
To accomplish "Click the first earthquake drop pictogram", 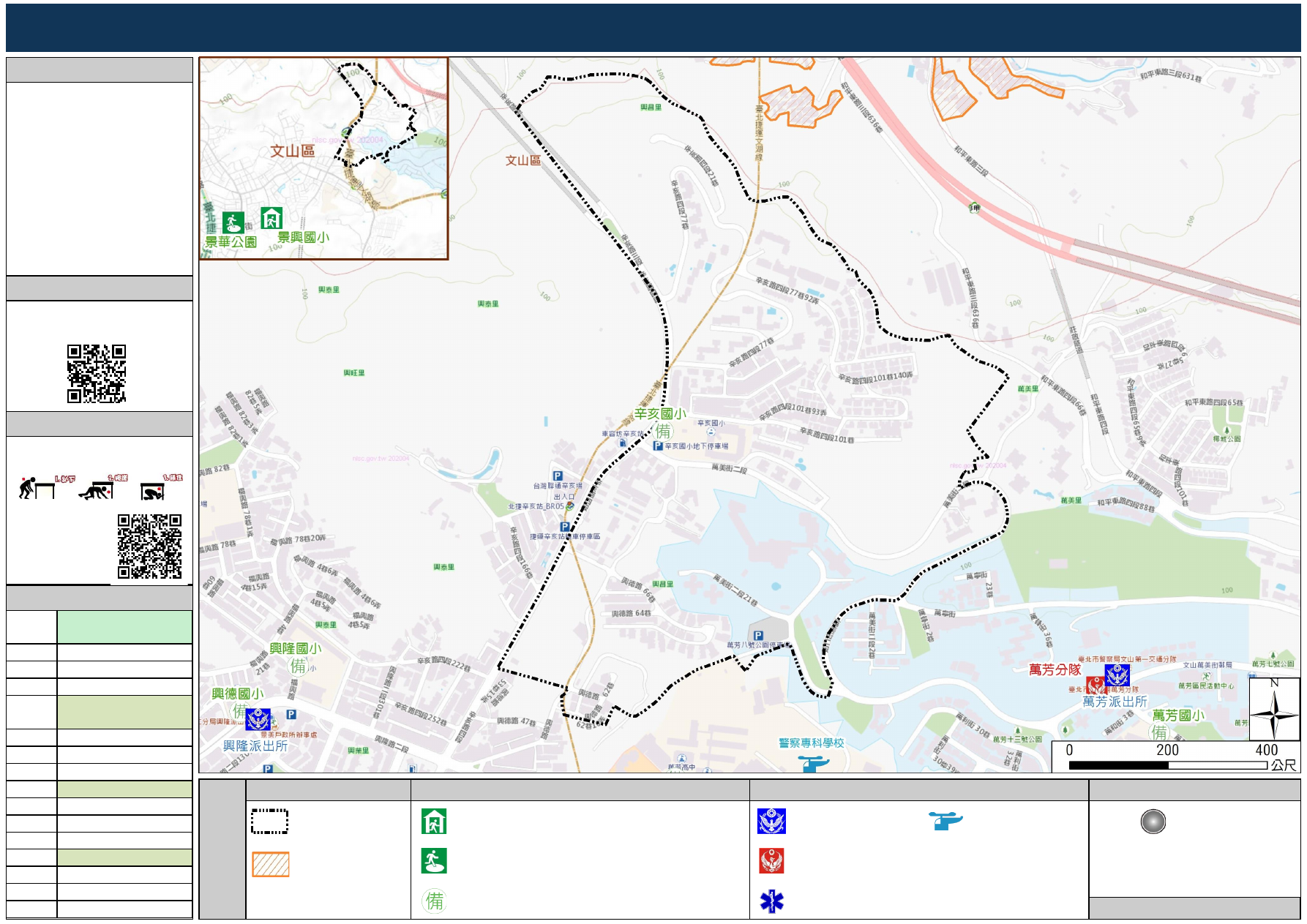I will click(x=46, y=487).
